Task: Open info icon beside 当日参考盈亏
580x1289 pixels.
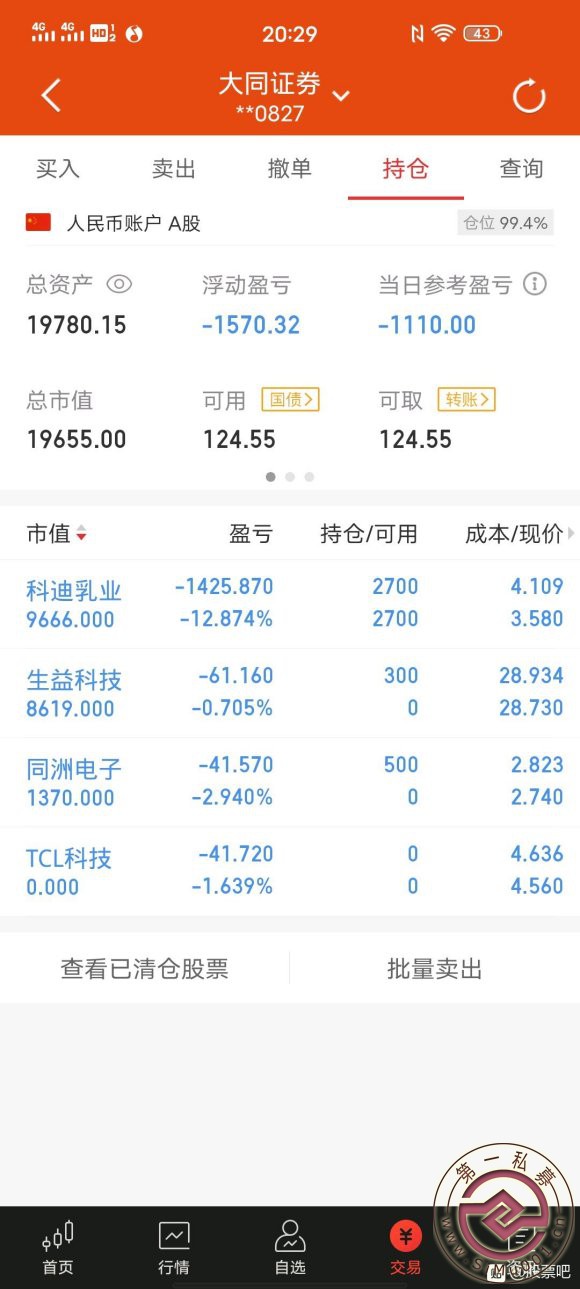Action: [535, 285]
